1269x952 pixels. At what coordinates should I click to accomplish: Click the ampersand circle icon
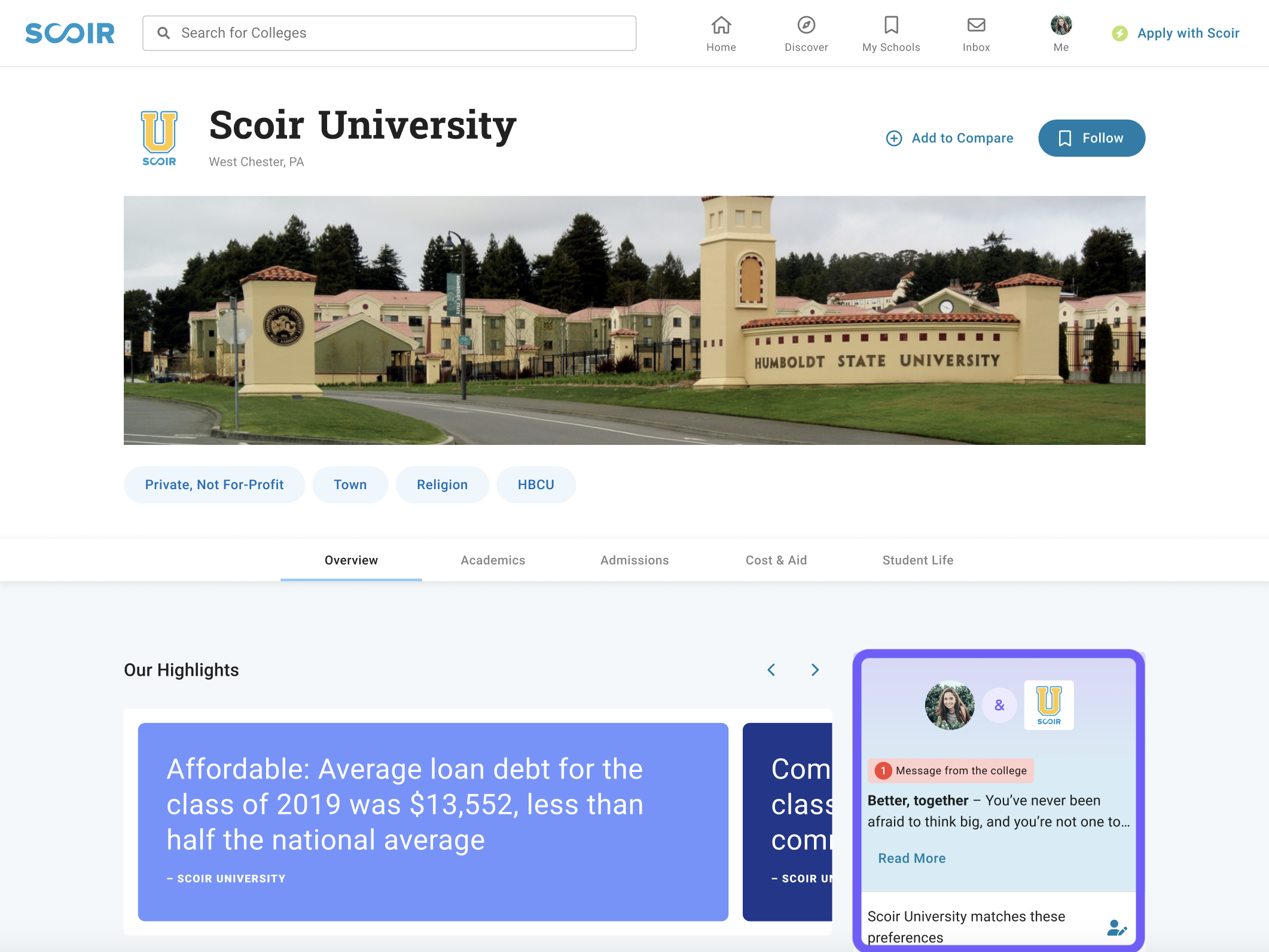pos(999,706)
